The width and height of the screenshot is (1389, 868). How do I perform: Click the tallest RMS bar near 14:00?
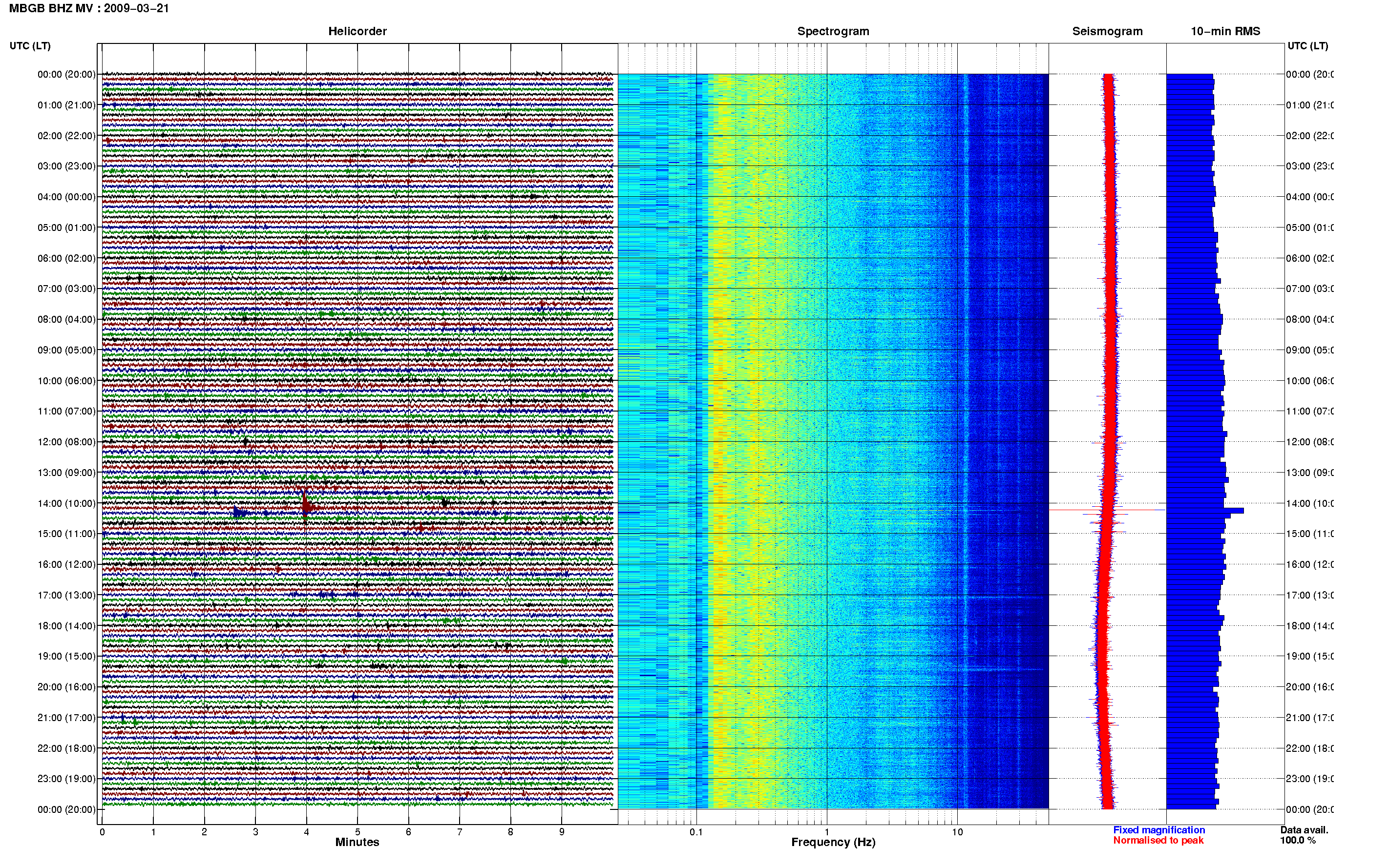point(1205,510)
